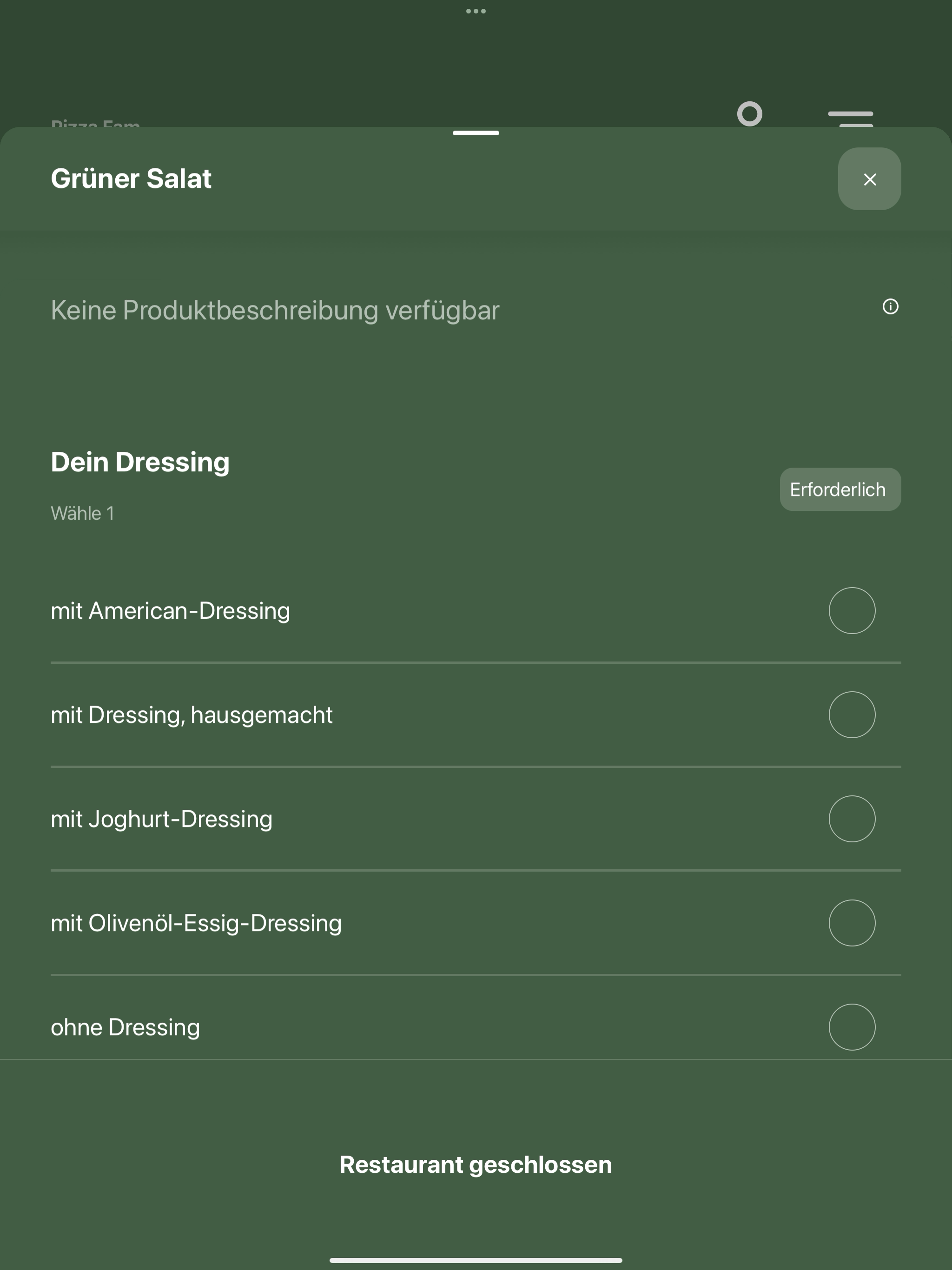
Task: Tap the Dein Dressing section heading
Action: pyautogui.click(x=140, y=462)
